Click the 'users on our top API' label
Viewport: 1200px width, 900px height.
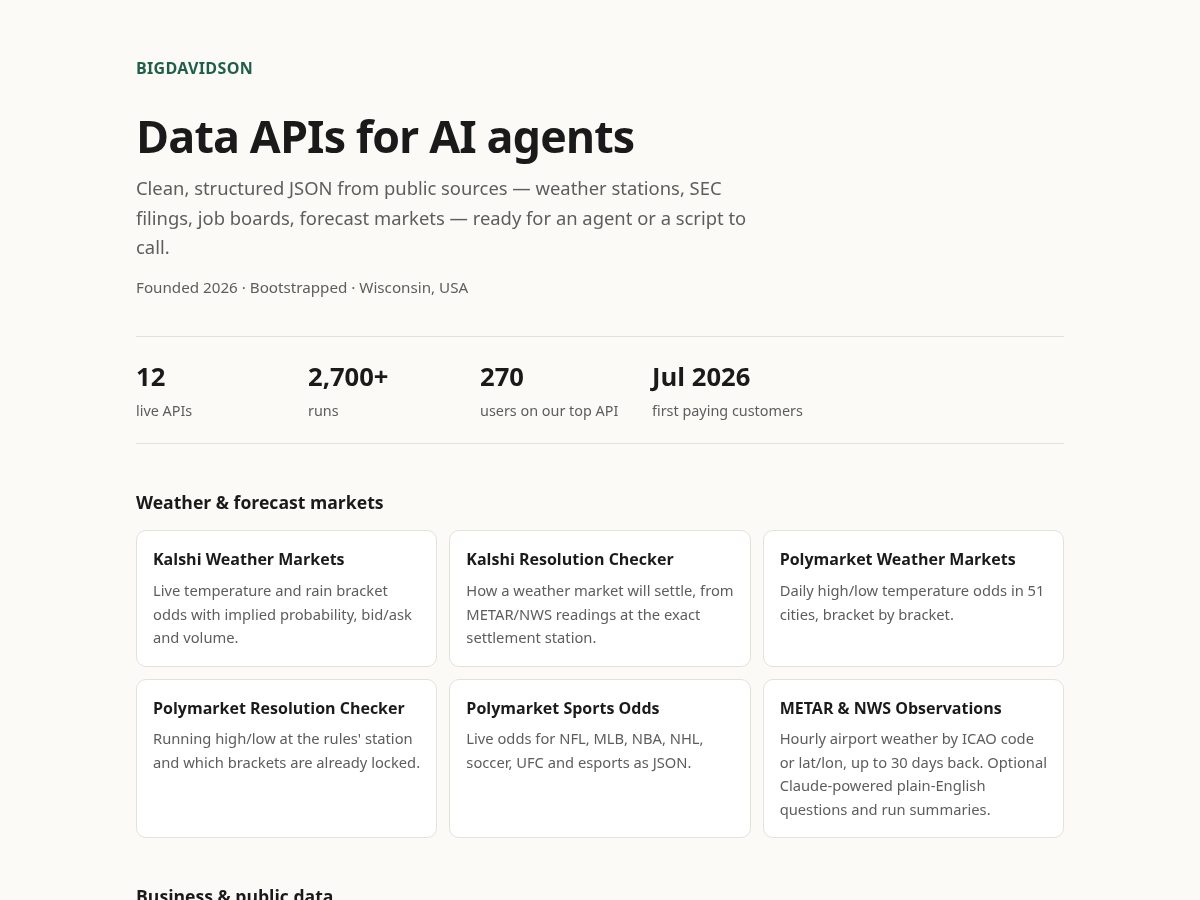[x=549, y=411]
